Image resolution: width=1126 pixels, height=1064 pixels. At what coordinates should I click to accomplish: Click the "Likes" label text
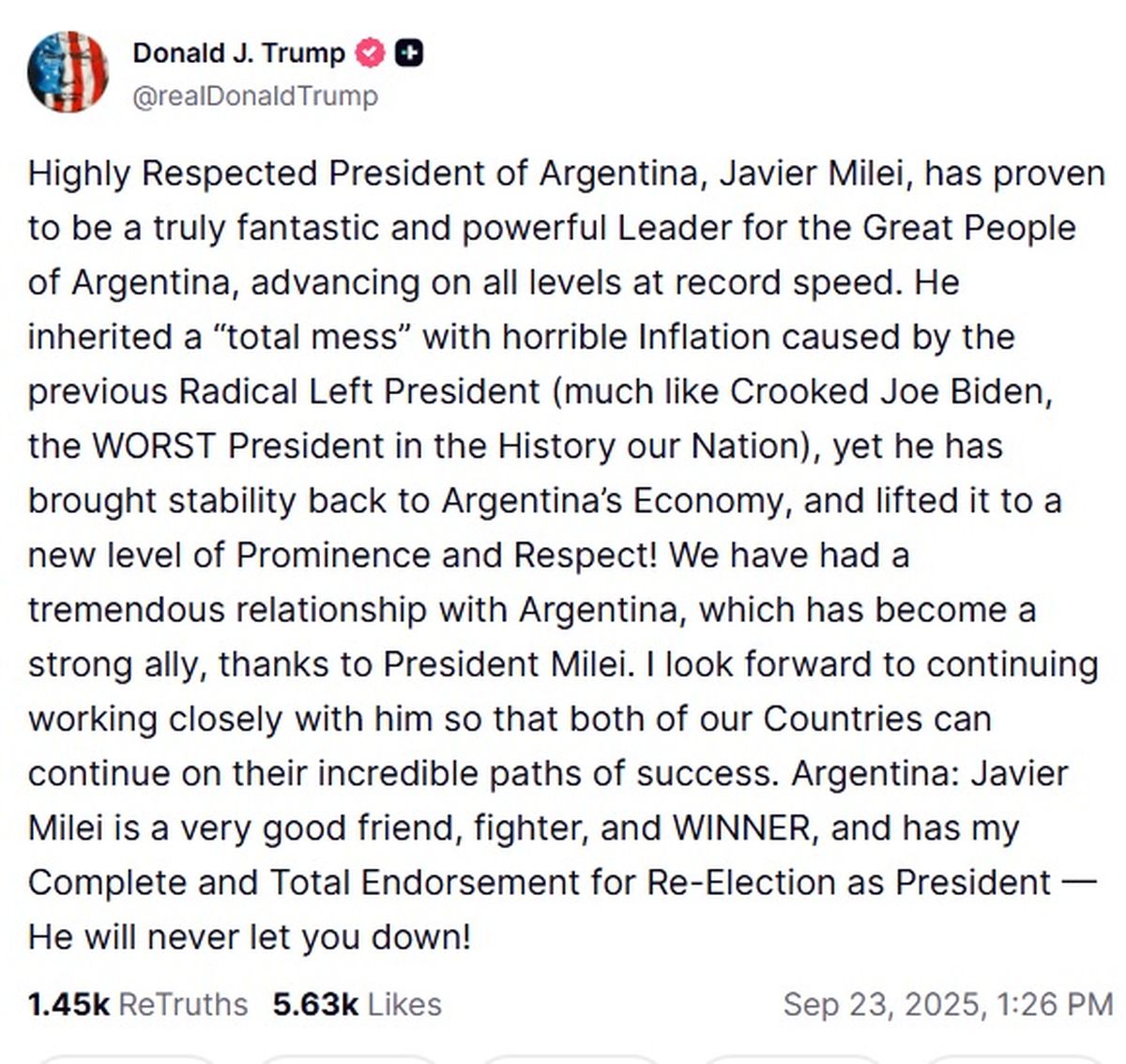click(x=405, y=1003)
